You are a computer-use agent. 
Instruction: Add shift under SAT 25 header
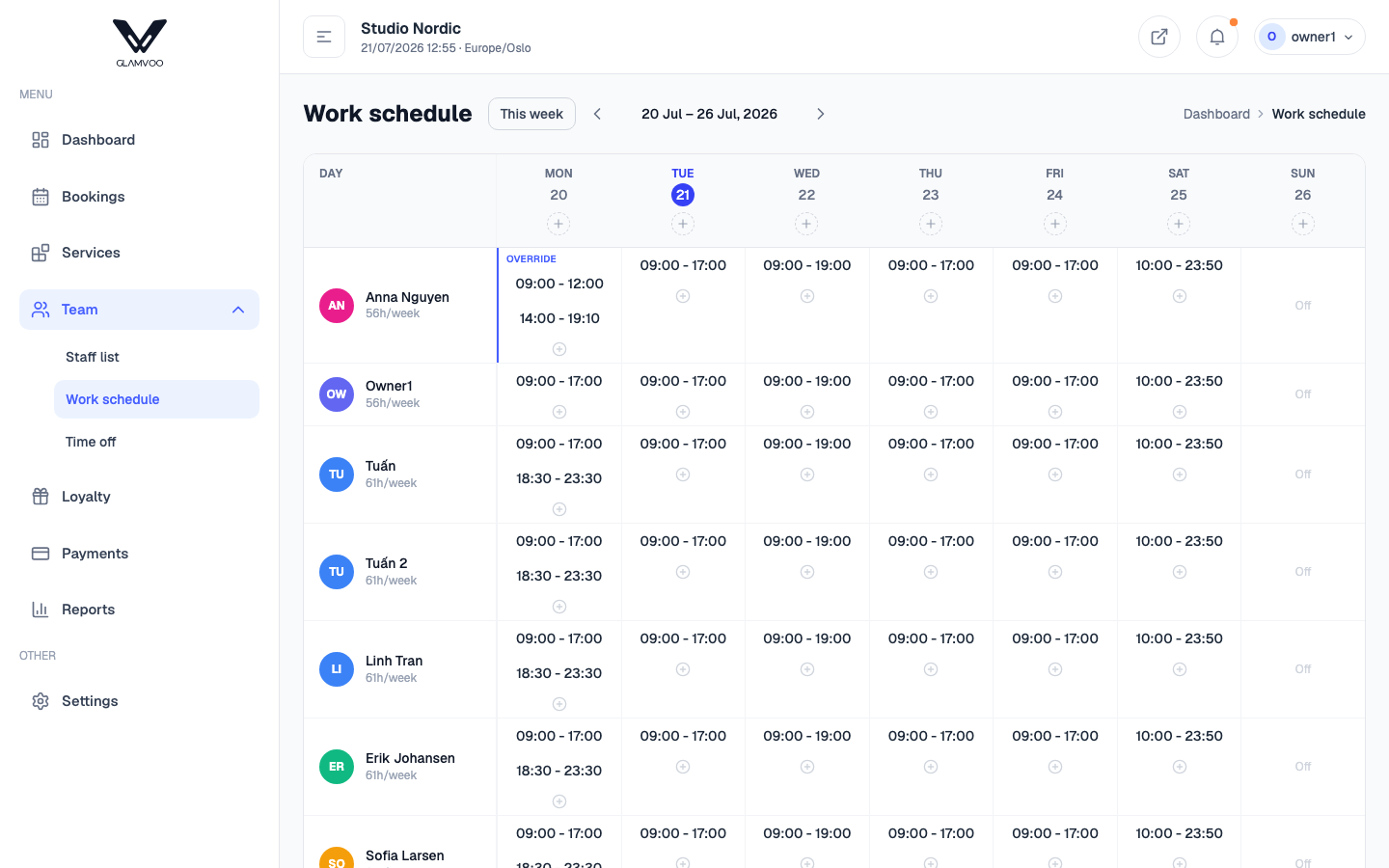[1179, 224]
